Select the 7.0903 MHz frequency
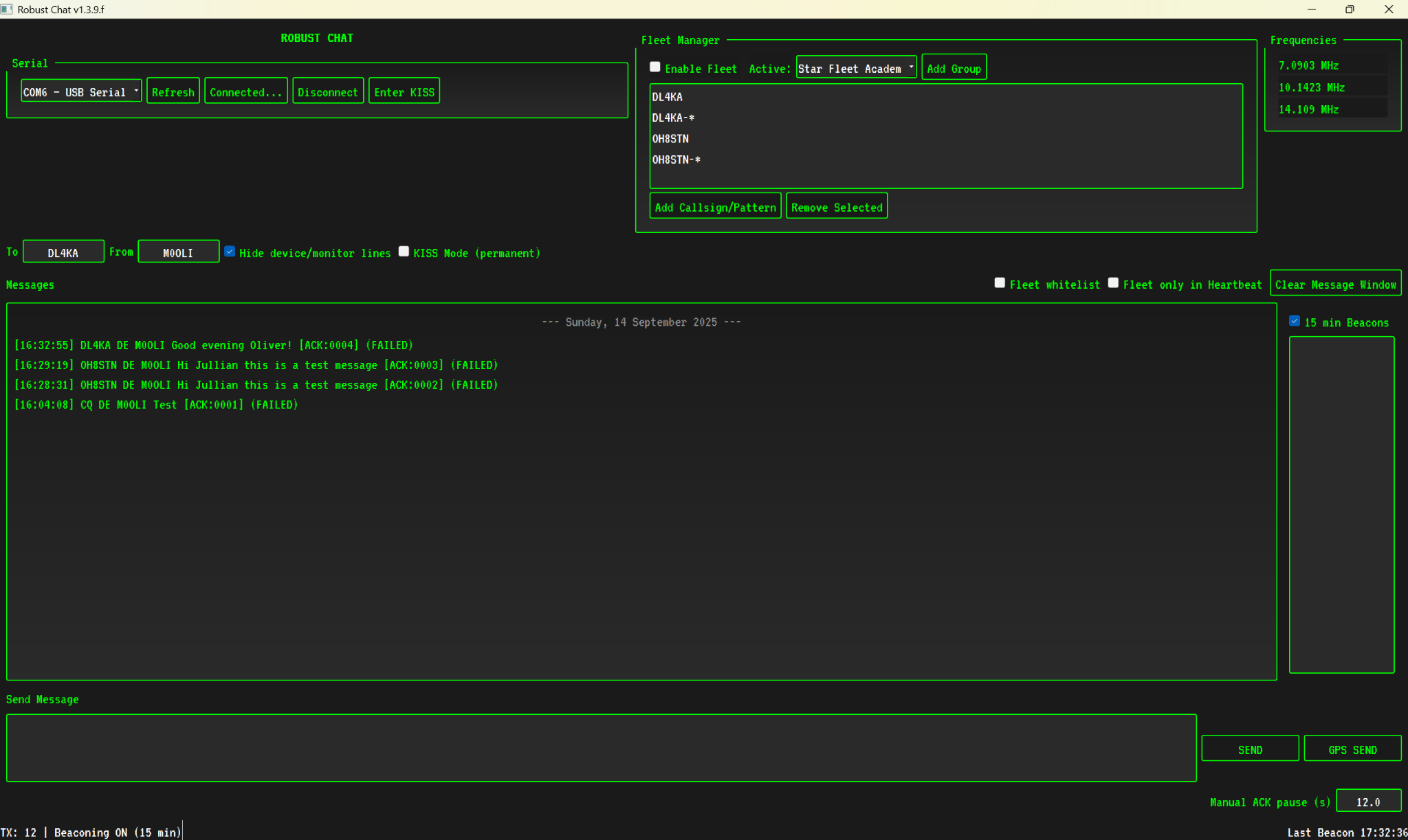Screen dimensions: 1408x840 (1332, 65)
